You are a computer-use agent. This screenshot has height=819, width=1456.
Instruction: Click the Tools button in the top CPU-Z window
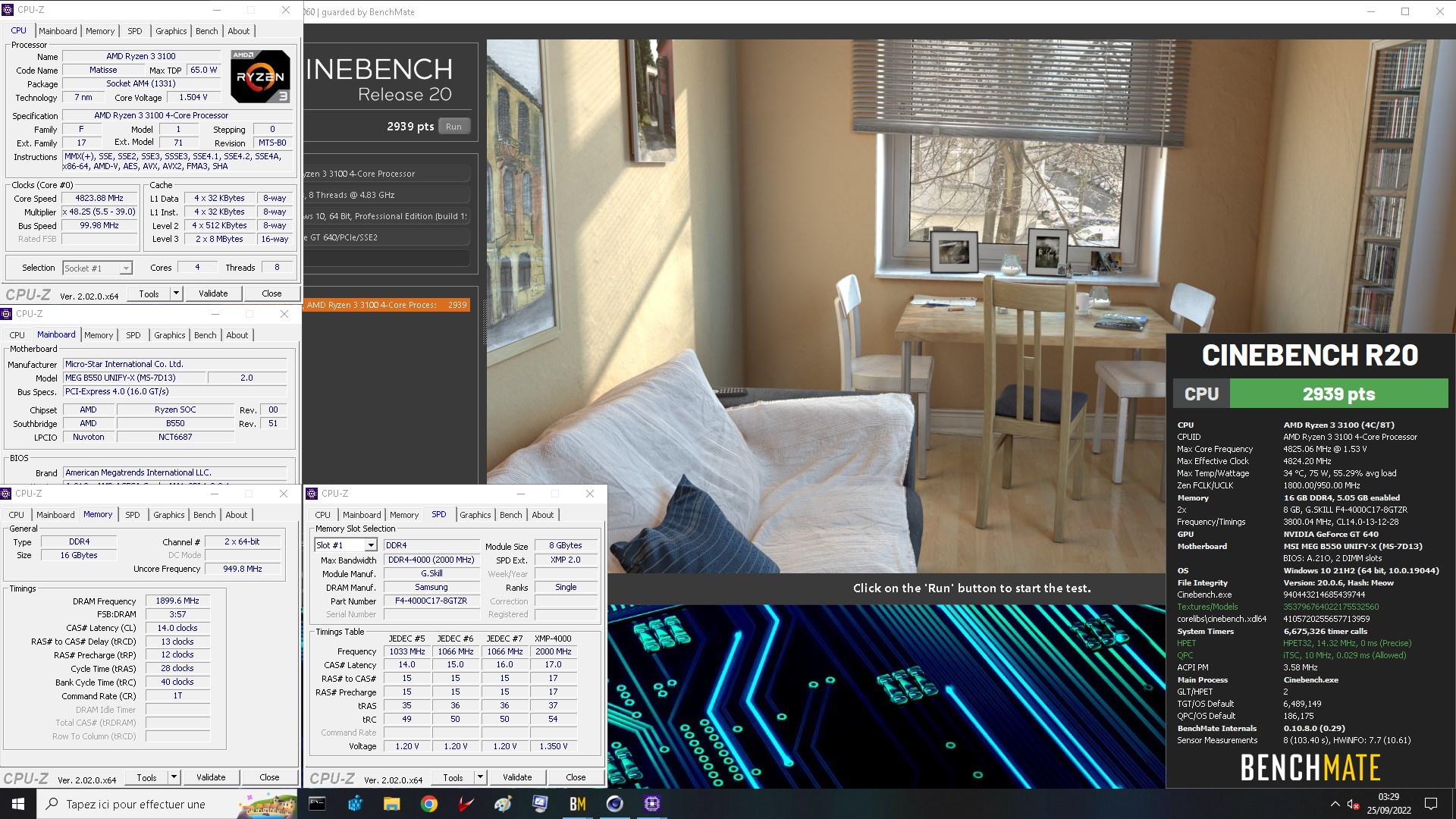click(x=149, y=293)
